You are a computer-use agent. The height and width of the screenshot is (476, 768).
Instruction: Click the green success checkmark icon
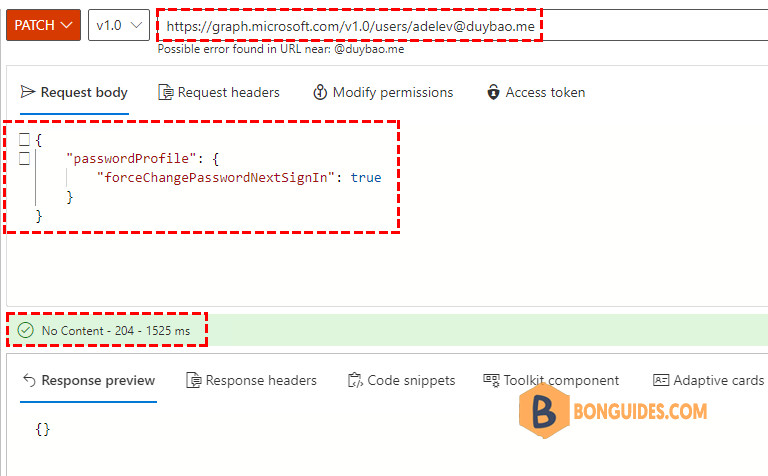point(25,331)
